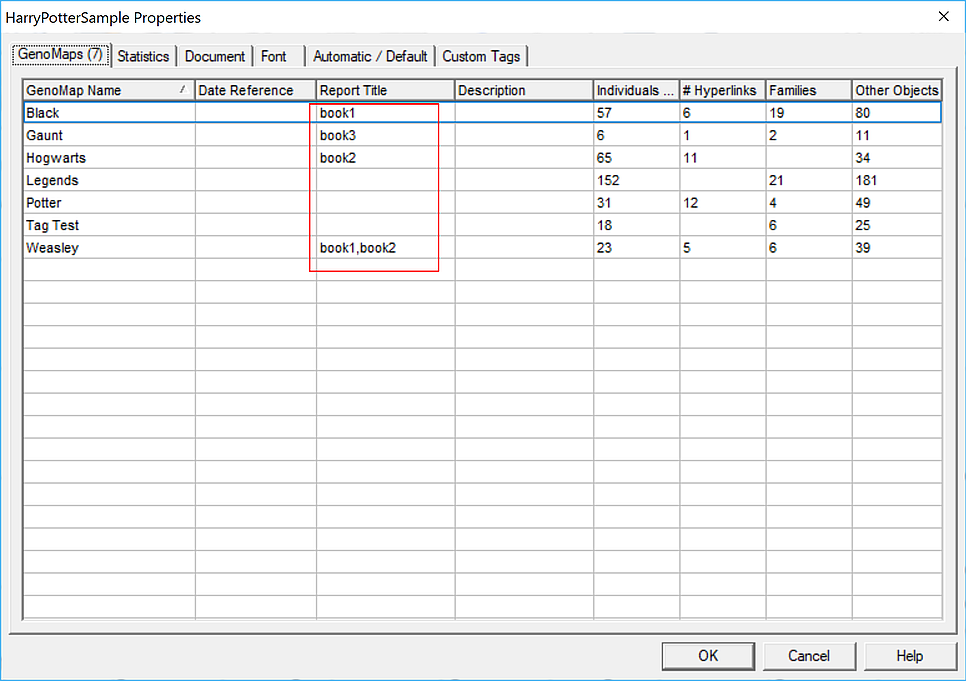966x681 pixels.
Task: Click other objects count 49 for Potter
Action: tap(862, 203)
